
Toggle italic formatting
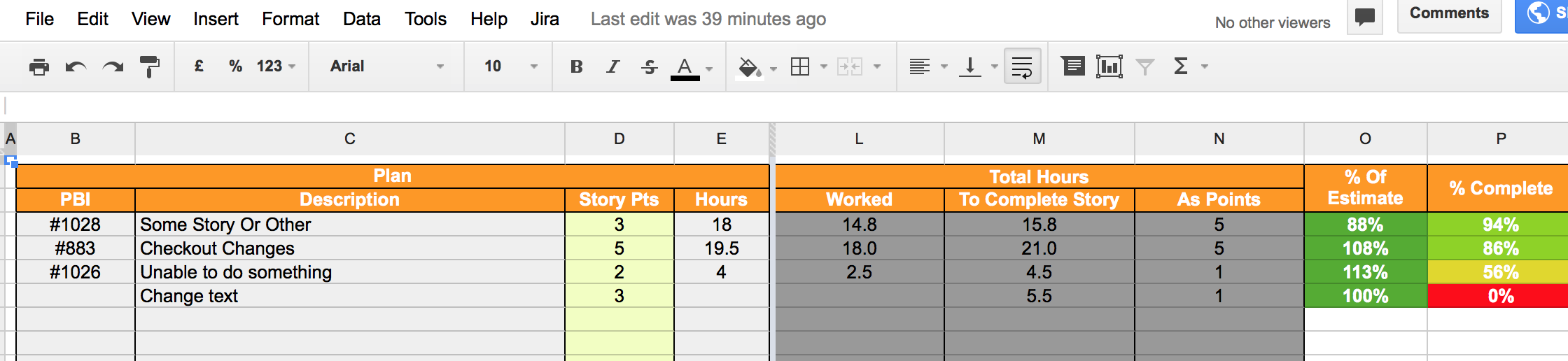613,66
